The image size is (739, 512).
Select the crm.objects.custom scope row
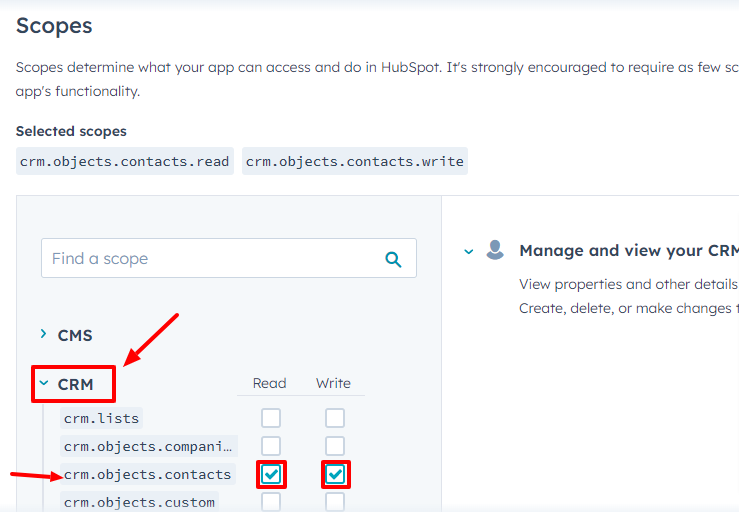[x=140, y=502]
